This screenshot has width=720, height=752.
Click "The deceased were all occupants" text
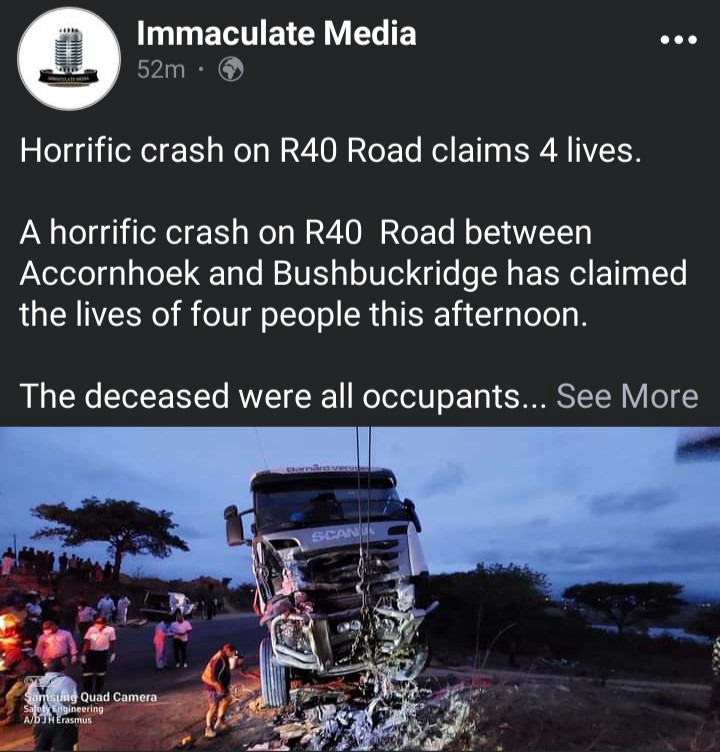(270, 397)
